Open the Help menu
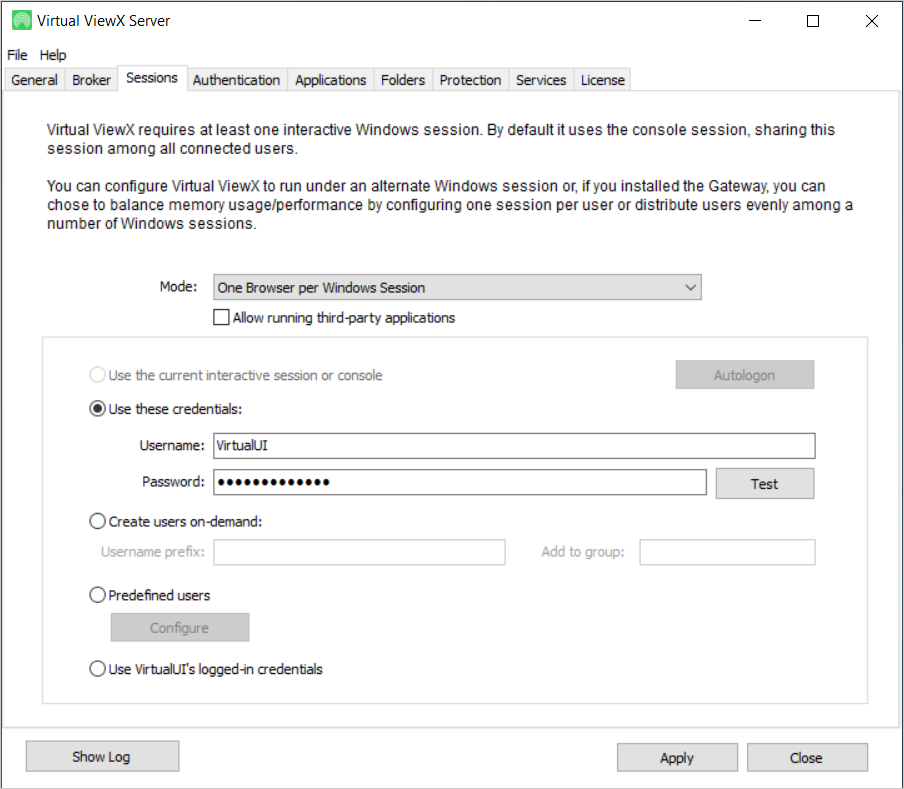Image resolution: width=904 pixels, height=789 pixels. click(x=53, y=55)
